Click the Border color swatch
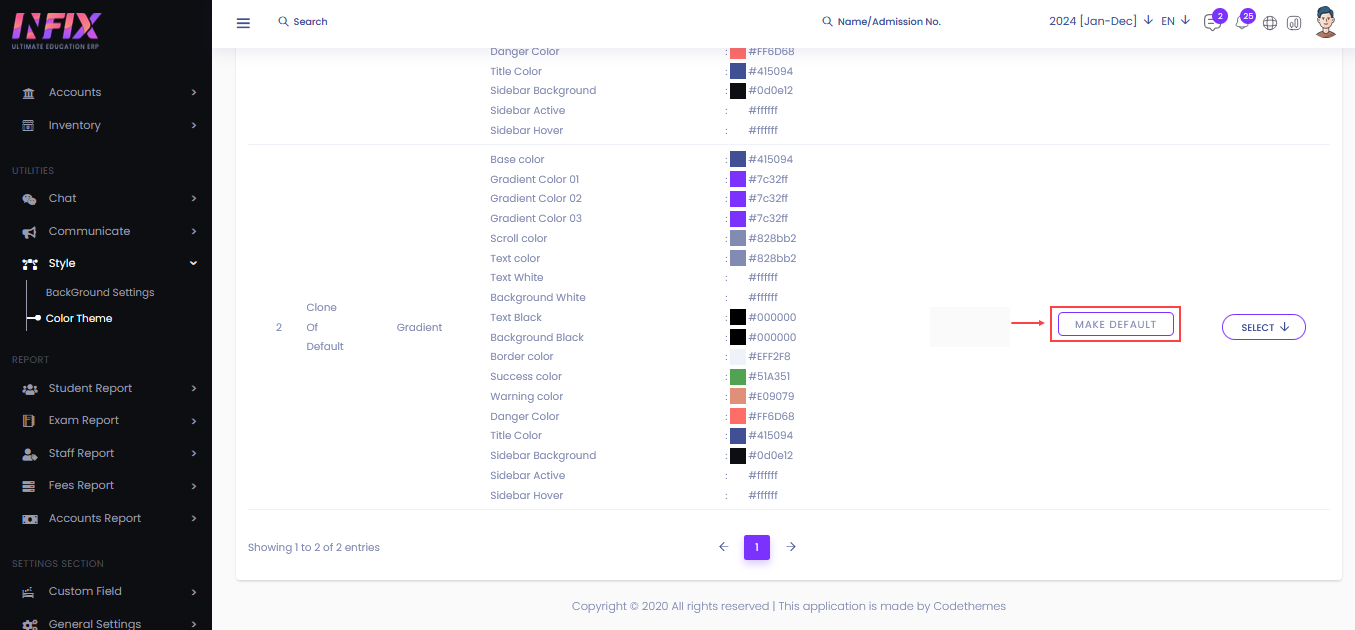 [738, 357]
